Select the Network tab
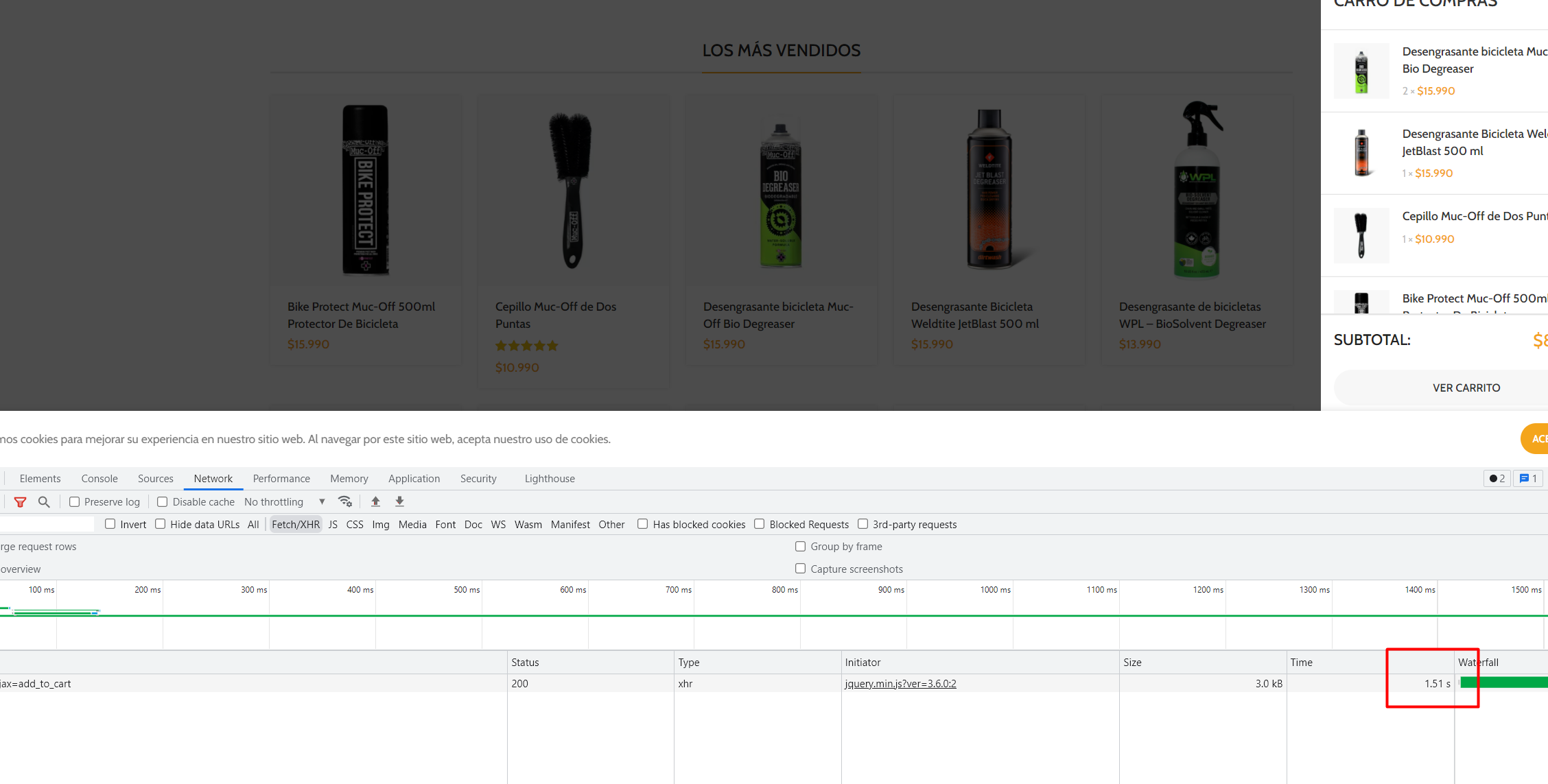This screenshot has width=1548, height=784. [213, 479]
